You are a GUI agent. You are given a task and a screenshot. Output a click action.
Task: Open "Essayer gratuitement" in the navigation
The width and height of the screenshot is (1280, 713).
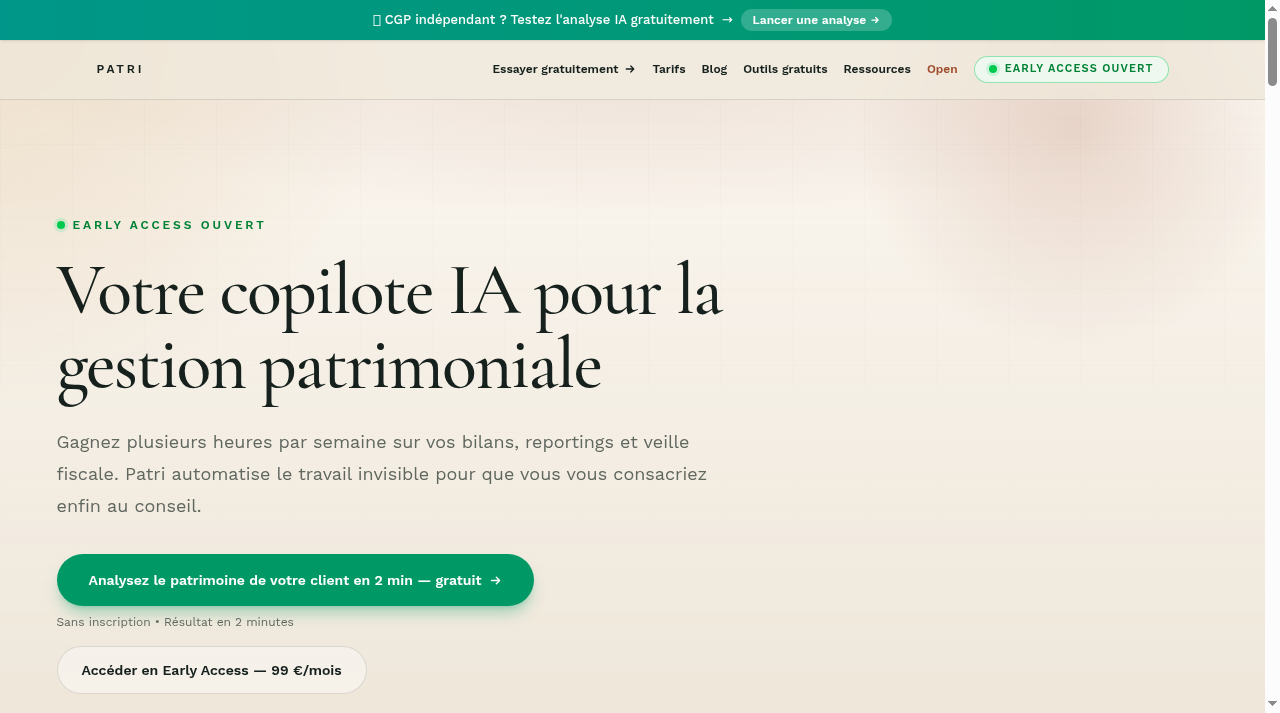click(x=563, y=69)
